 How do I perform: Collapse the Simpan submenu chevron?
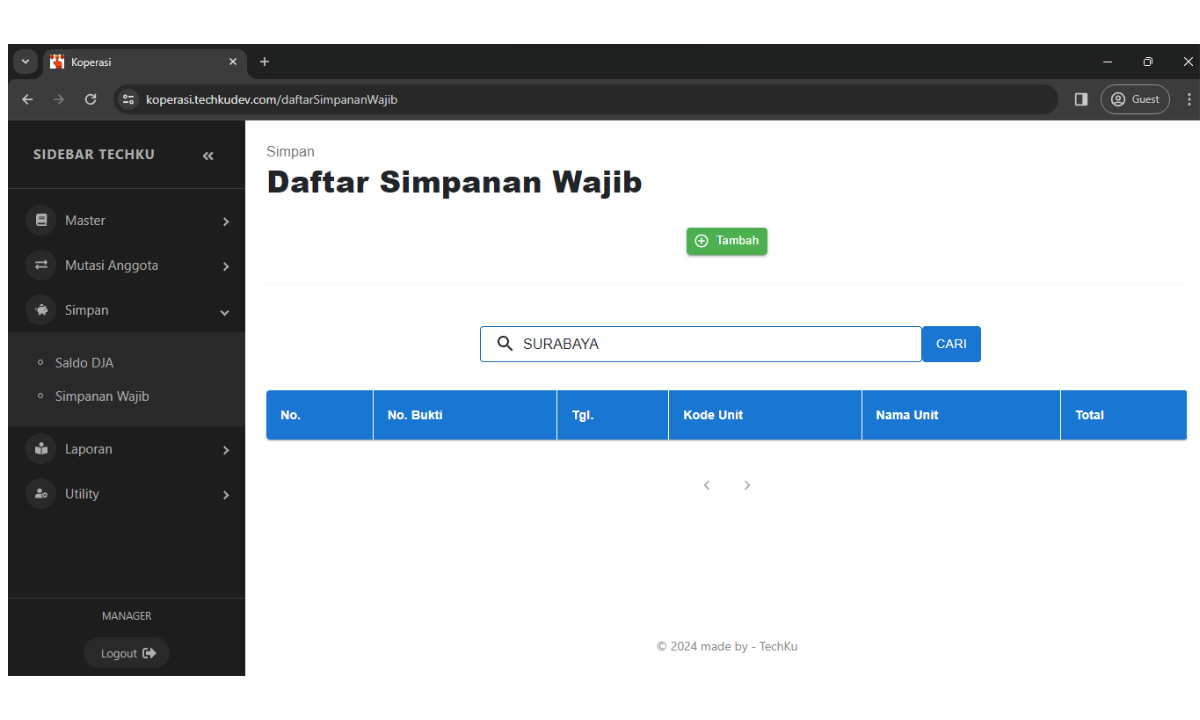(x=225, y=312)
